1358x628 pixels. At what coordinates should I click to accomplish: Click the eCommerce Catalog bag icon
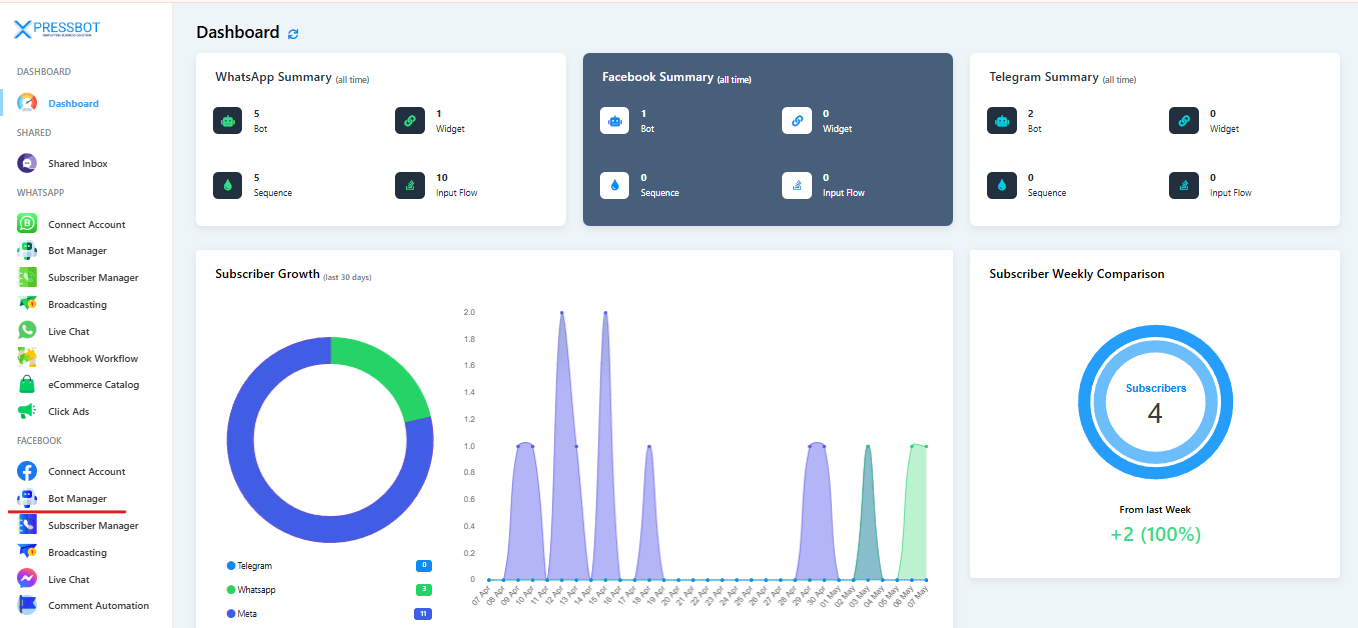click(27, 384)
